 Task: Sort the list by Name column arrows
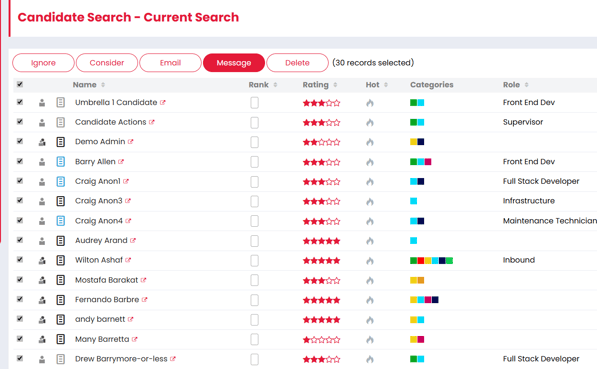pos(103,85)
